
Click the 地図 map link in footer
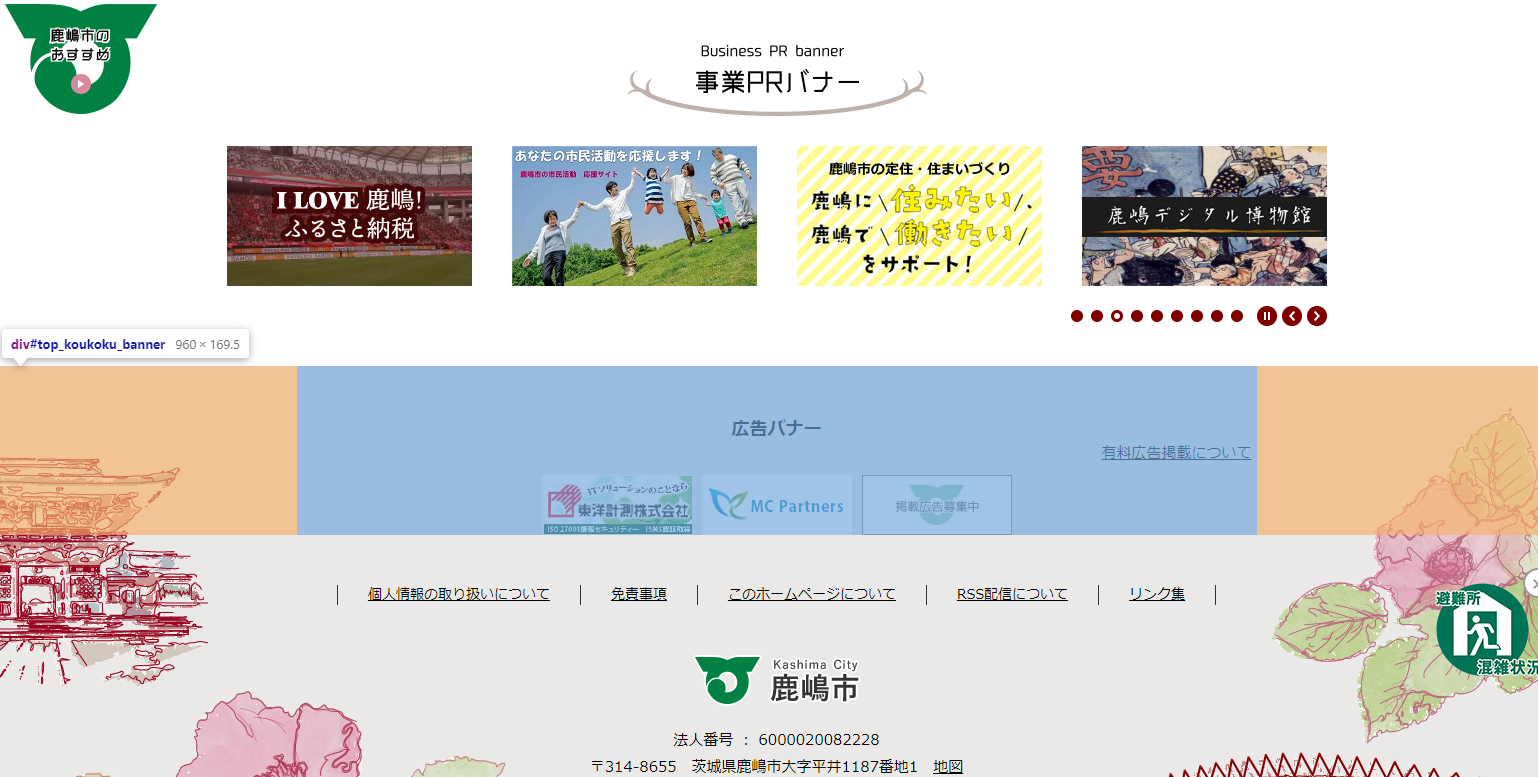946,765
